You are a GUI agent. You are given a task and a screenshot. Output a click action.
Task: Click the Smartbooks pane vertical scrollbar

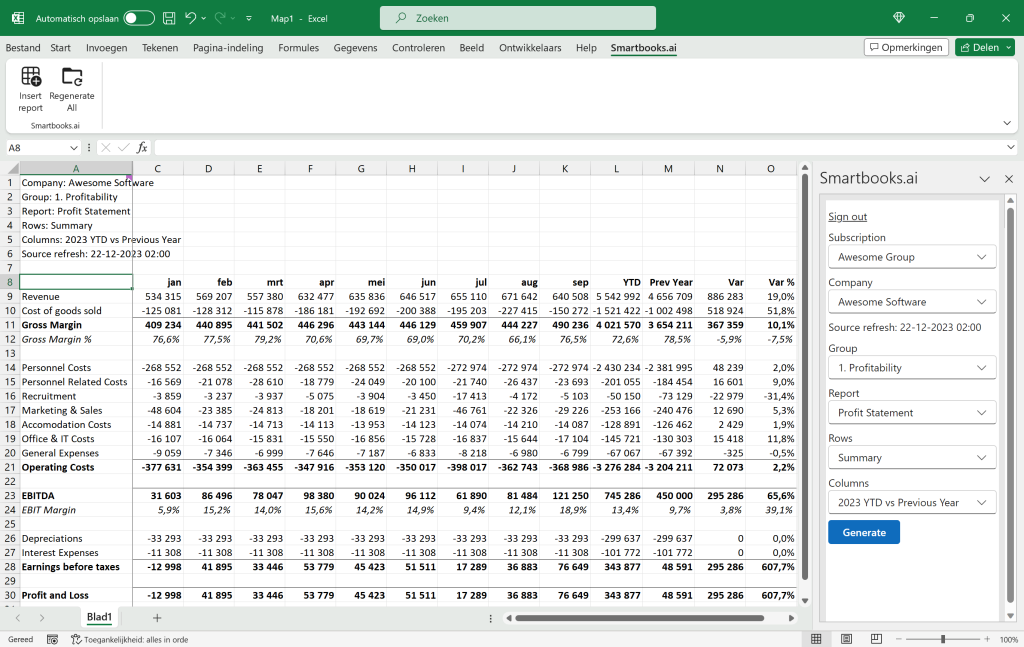(x=1010, y=405)
